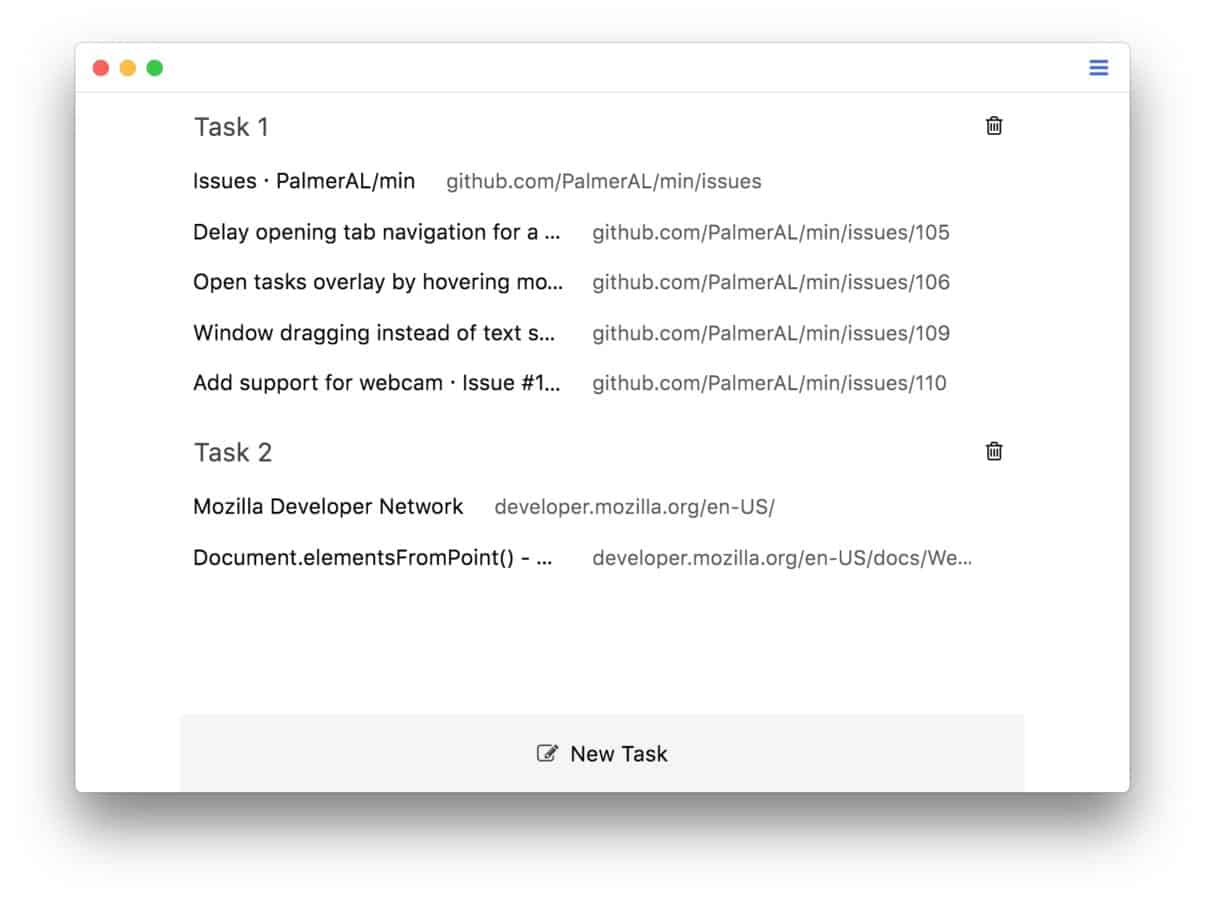The image size is (1205, 900).
Task: Open the Mozilla Developer Network tab
Action: click(x=328, y=506)
